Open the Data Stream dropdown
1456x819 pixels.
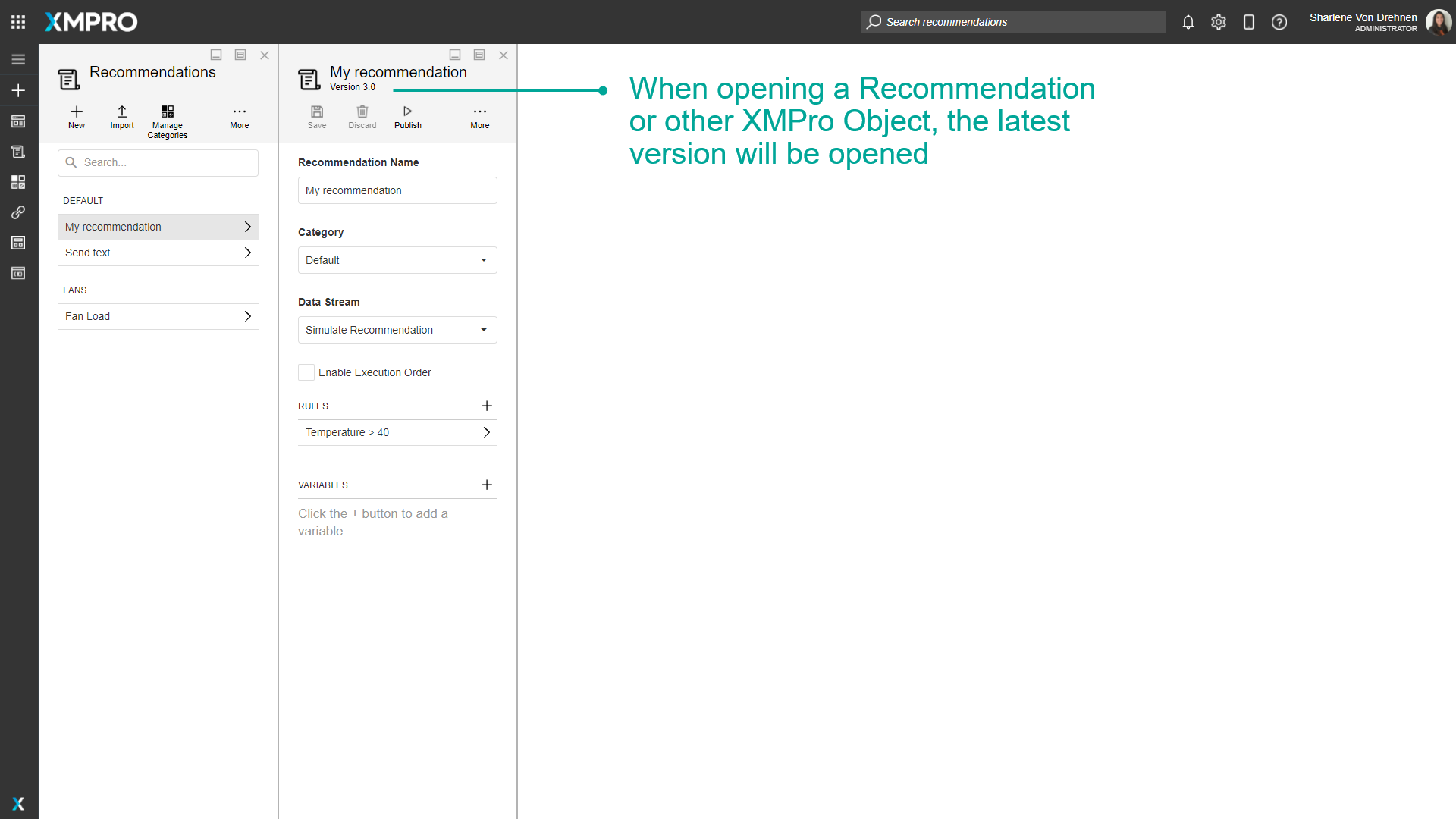(x=397, y=330)
